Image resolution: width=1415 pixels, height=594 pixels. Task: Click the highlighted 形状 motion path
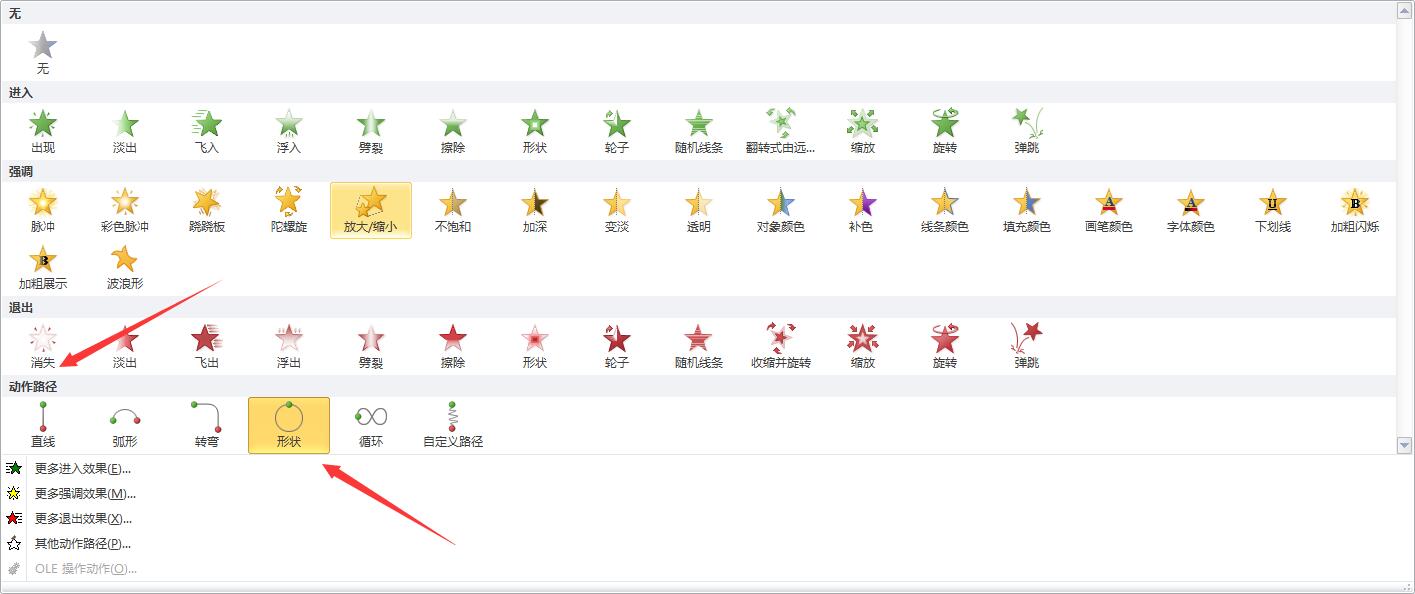(x=289, y=425)
